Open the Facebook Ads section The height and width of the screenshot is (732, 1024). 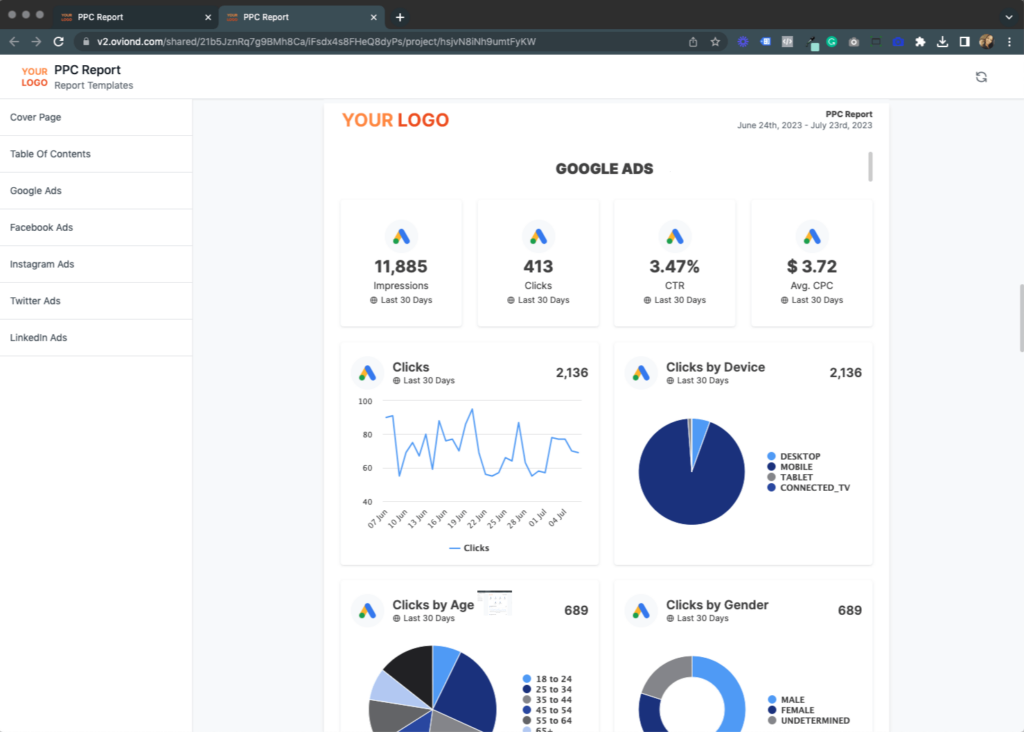96,227
